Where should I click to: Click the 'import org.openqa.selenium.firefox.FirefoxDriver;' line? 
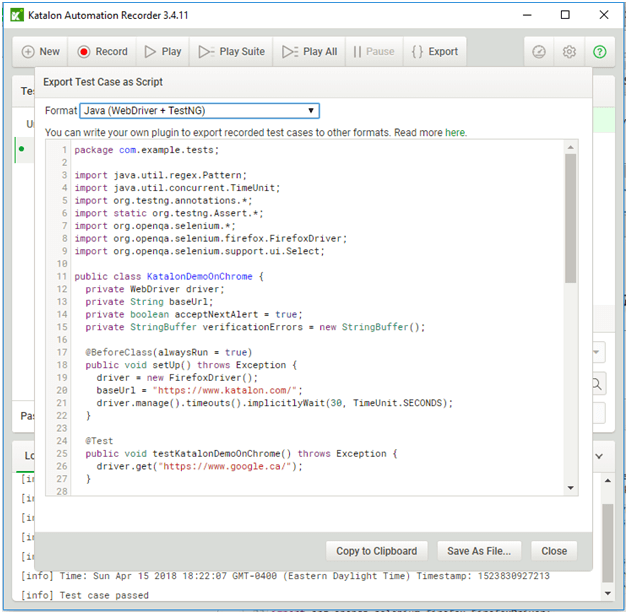pyautogui.click(x=211, y=239)
